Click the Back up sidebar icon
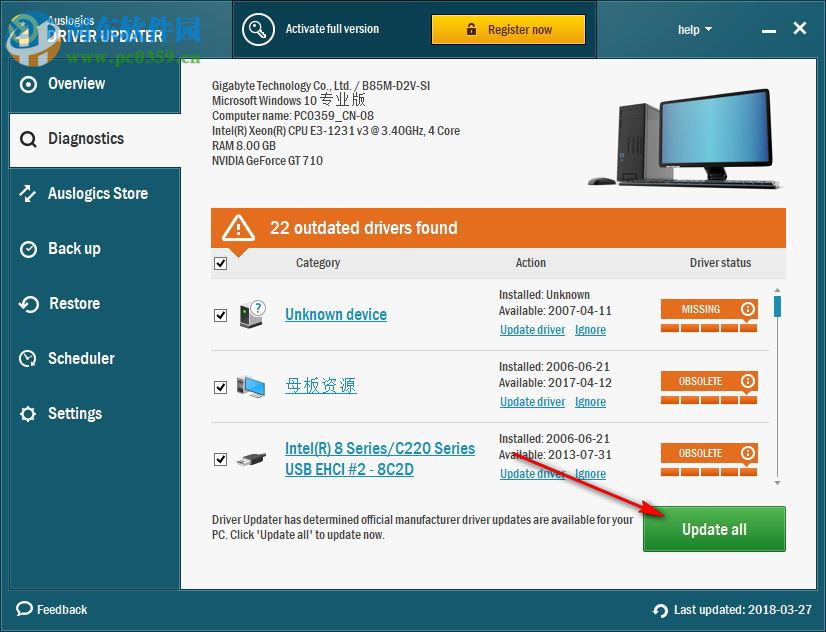Image resolution: width=826 pixels, height=632 pixels. click(x=27, y=248)
